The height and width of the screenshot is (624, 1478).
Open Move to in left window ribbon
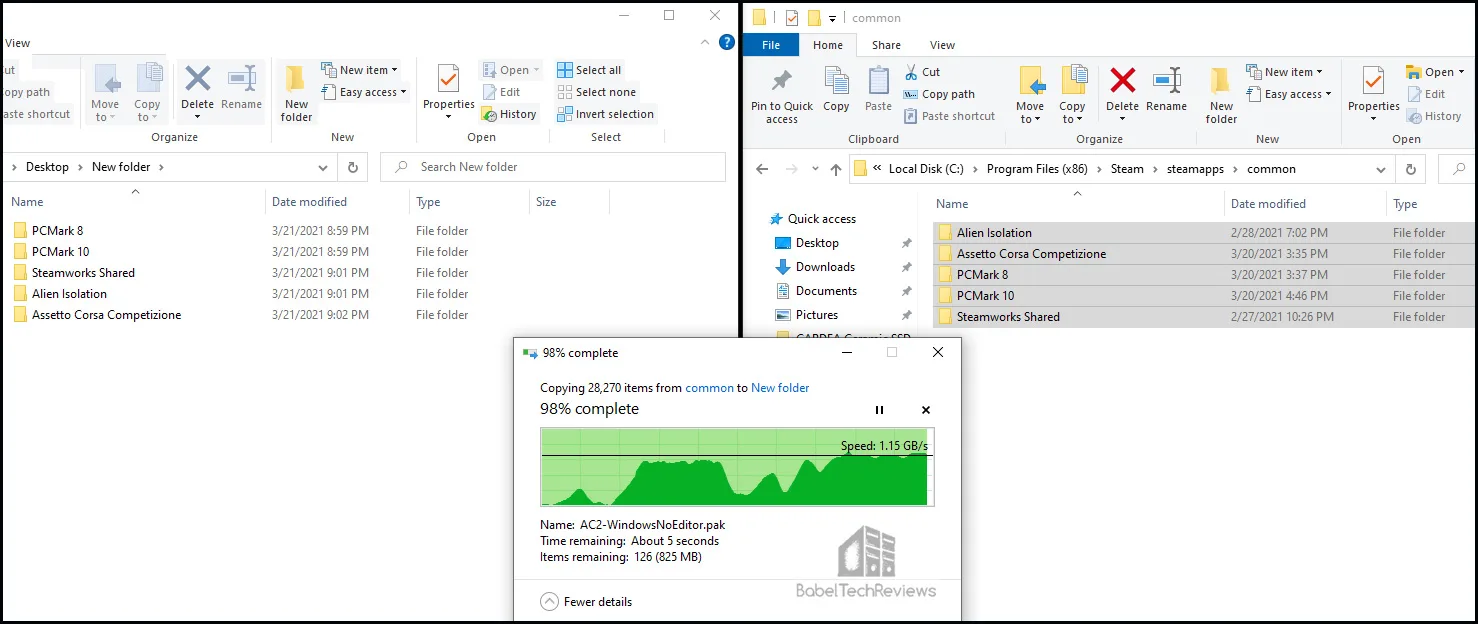tap(104, 93)
